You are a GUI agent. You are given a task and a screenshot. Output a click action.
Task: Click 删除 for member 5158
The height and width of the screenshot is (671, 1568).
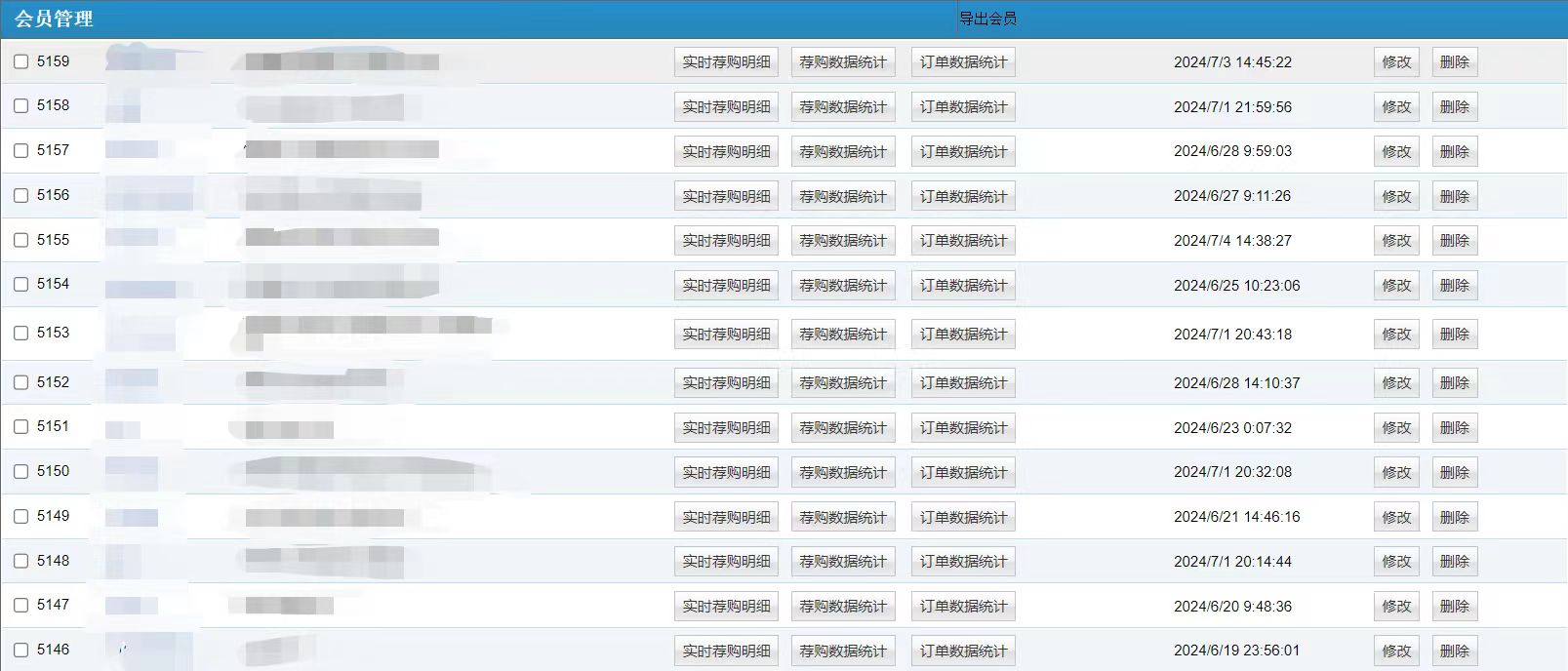(1454, 107)
